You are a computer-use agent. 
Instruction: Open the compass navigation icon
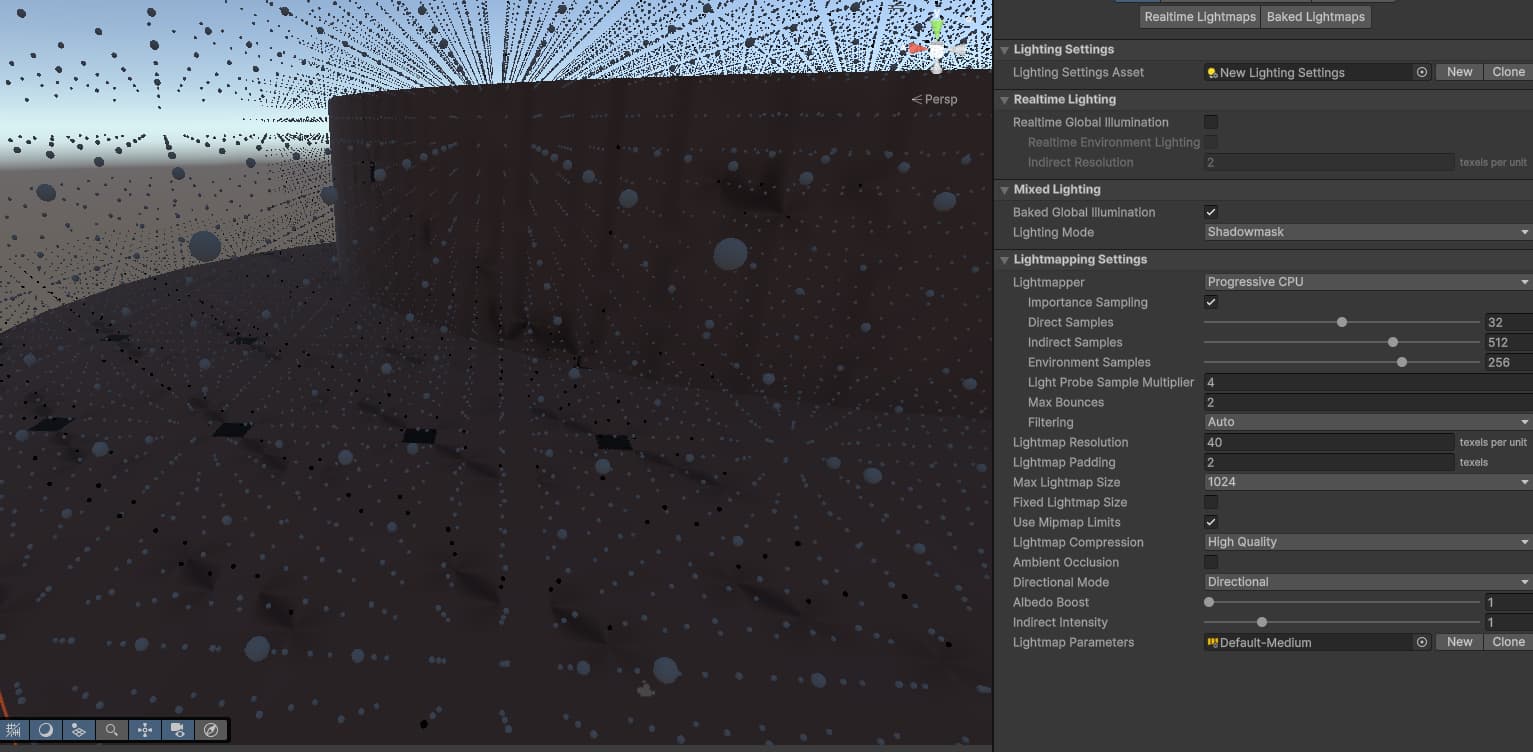211,730
